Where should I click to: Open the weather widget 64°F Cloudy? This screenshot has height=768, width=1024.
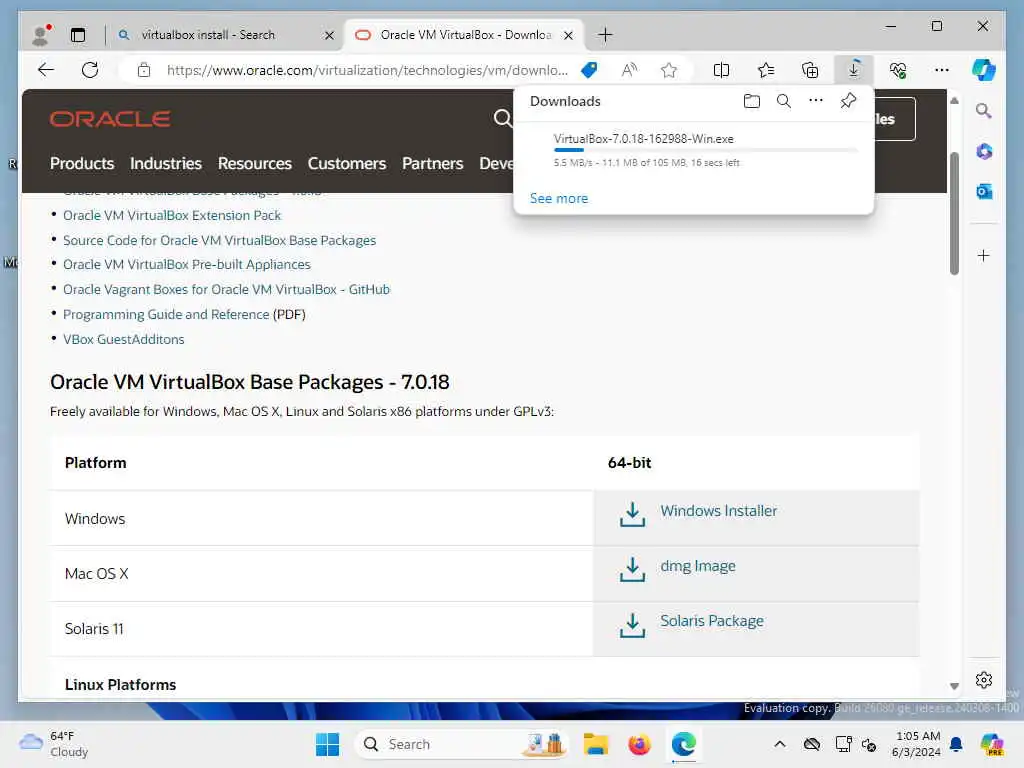54,744
